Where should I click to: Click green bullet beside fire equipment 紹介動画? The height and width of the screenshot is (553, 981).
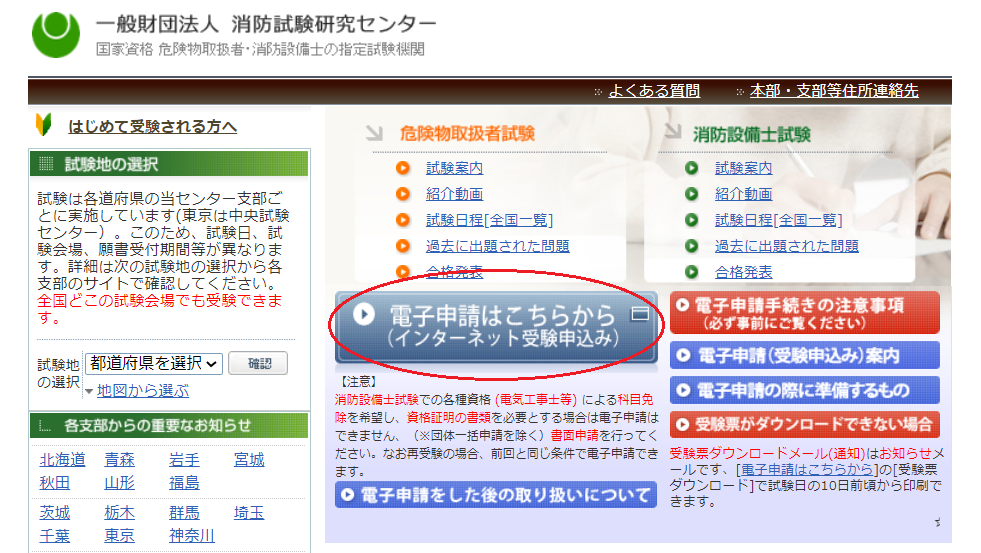point(691,194)
